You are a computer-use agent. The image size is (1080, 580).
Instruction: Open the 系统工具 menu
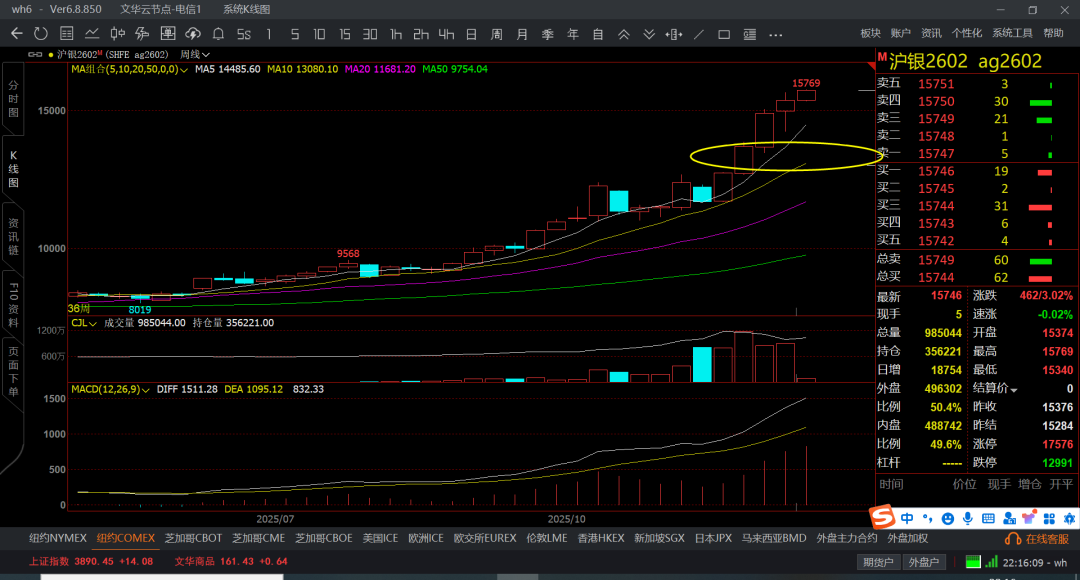point(1012,33)
